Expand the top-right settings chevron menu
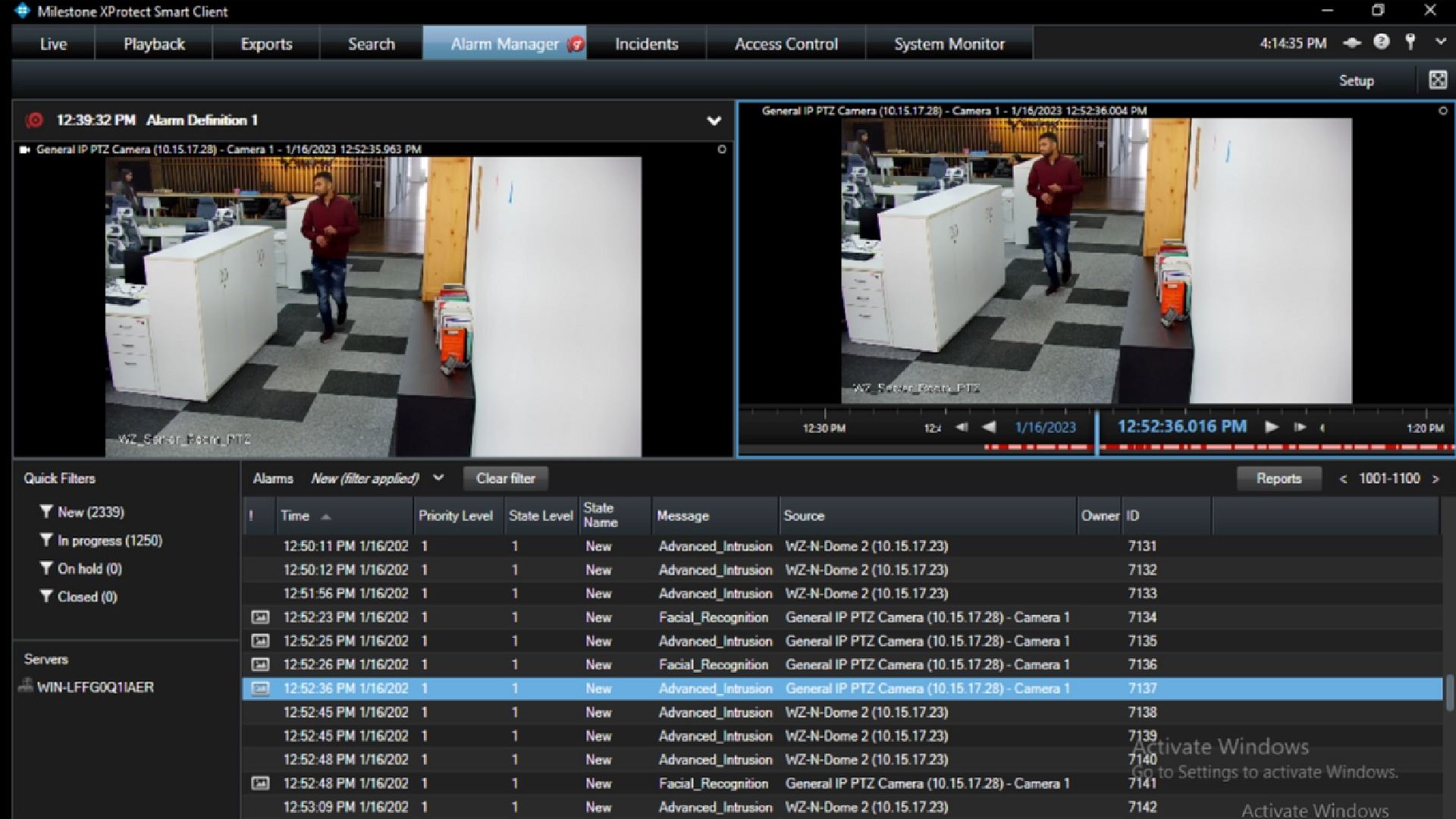 point(1441,42)
